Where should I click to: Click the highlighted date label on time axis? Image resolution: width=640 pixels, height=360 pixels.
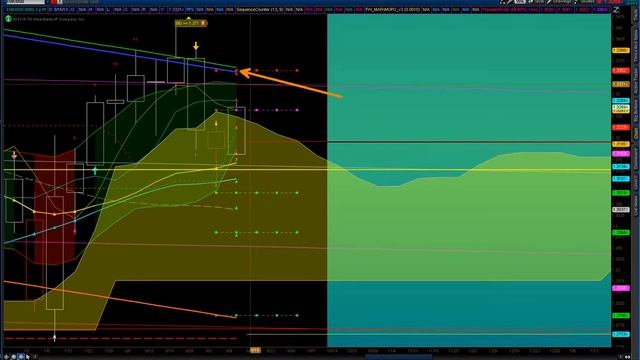[x=255, y=350]
